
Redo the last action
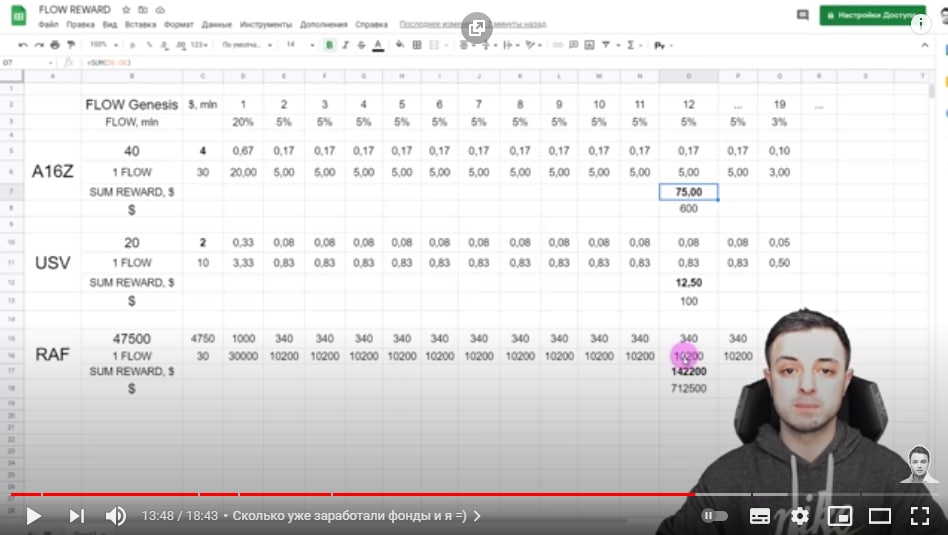pyautogui.click(x=39, y=45)
